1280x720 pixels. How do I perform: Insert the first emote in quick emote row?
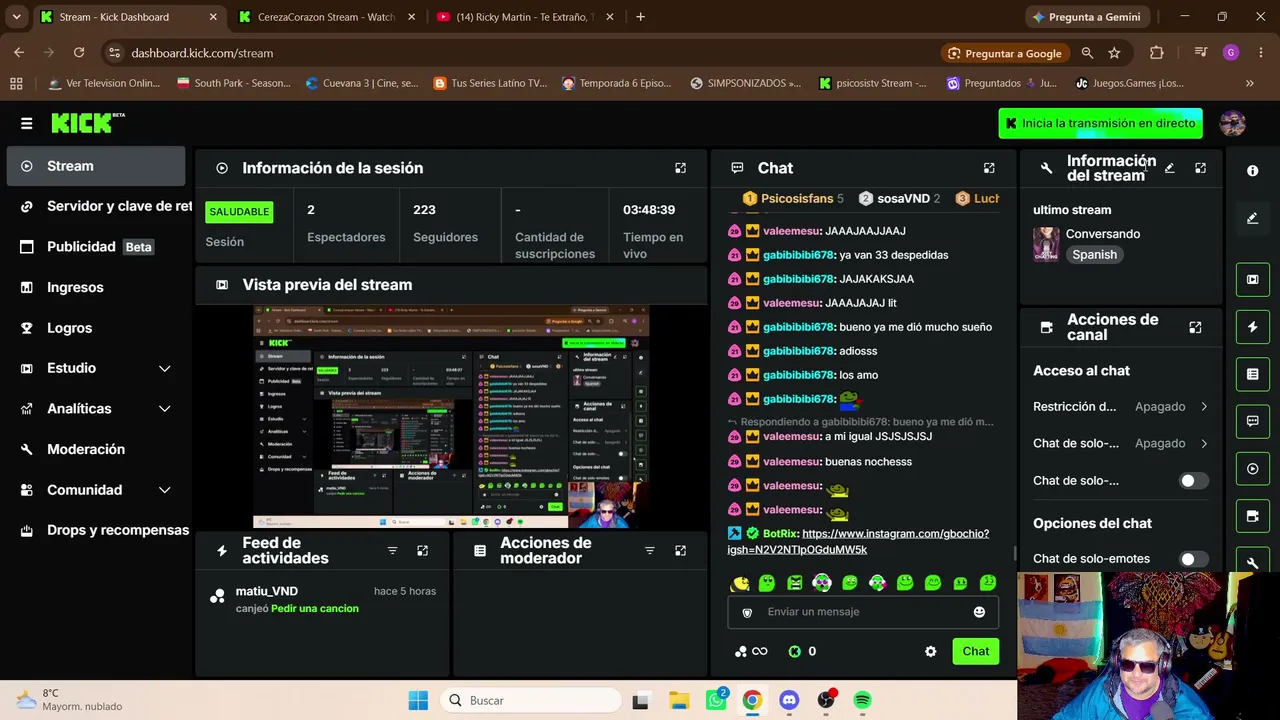coord(740,583)
